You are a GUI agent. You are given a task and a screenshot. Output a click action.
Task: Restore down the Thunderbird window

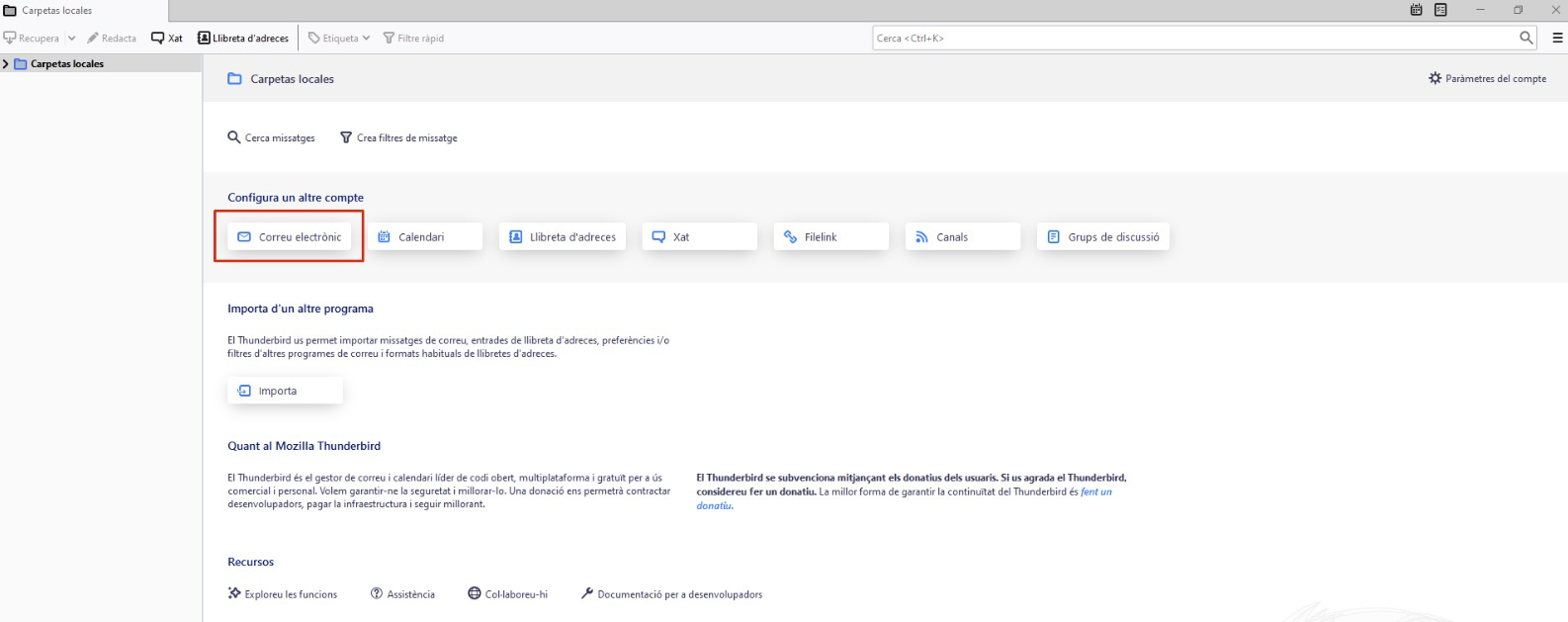1518,10
